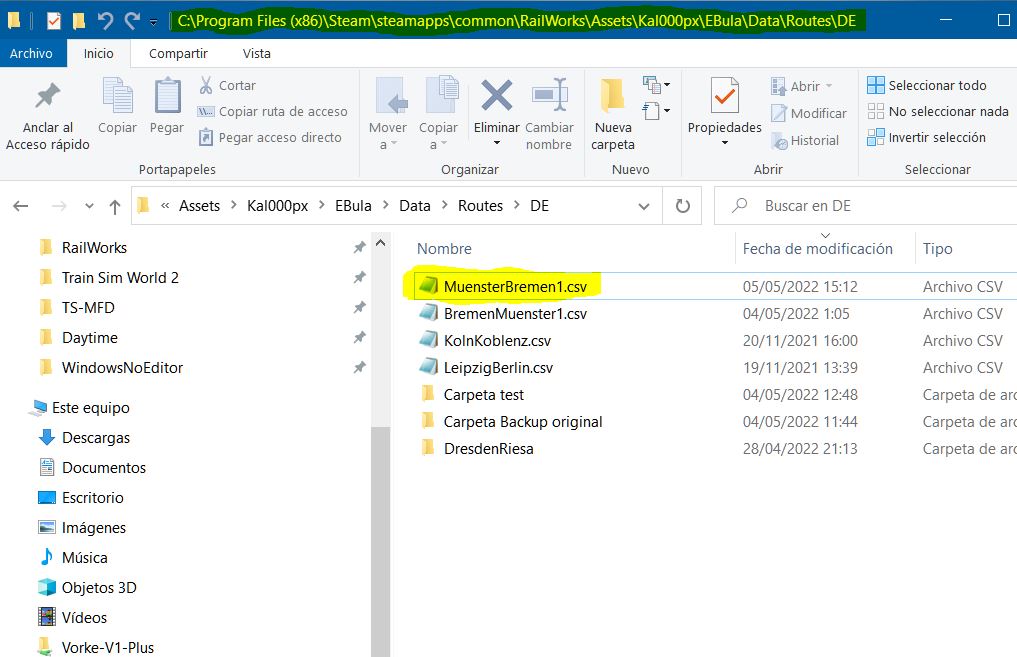Click the Copiar icon in Portapapeles
Image resolution: width=1017 pixels, height=657 pixels.
(117, 97)
